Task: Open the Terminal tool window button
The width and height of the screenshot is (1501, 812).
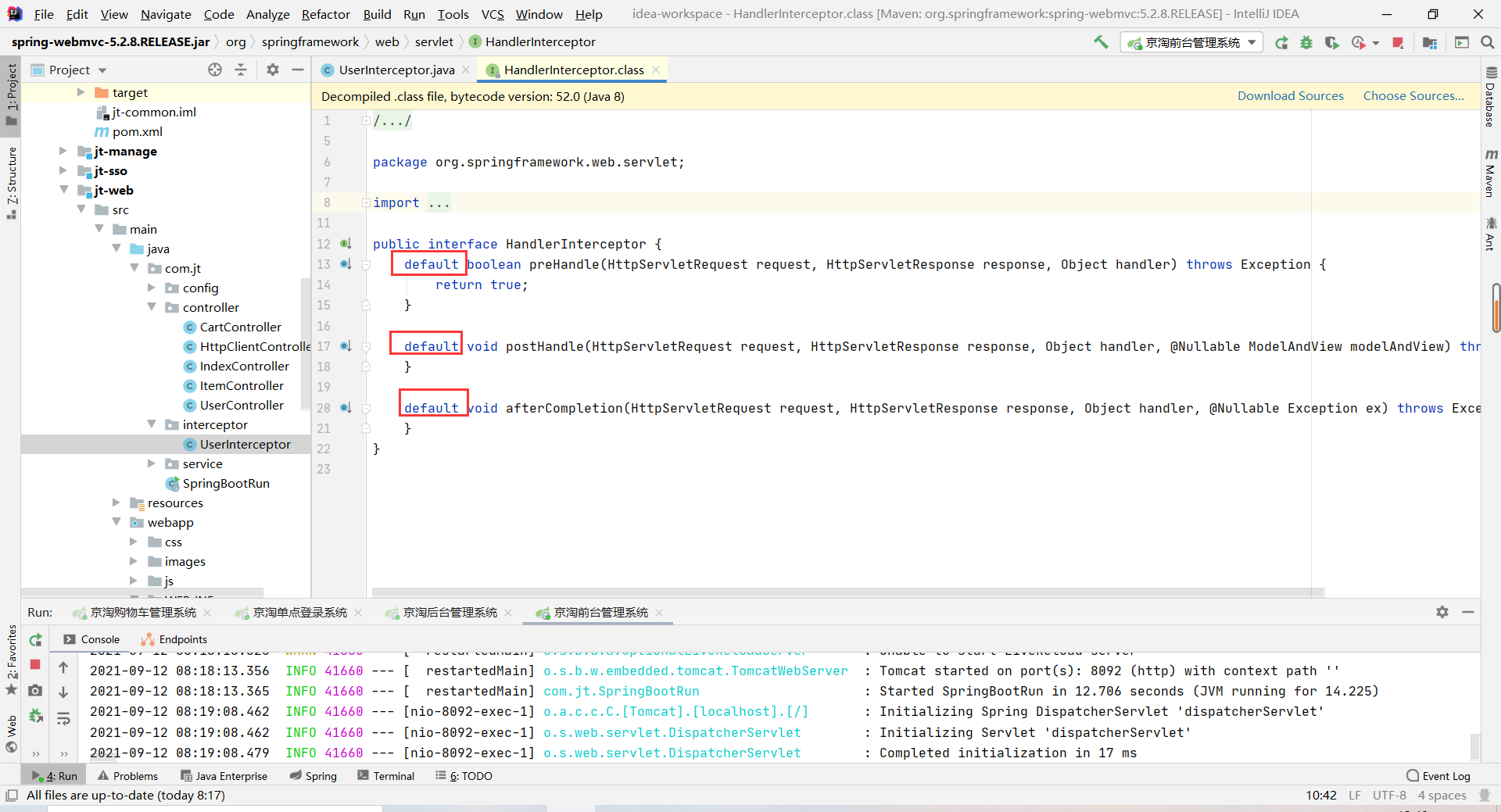Action: pyautogui.click(x=385, y=775)
